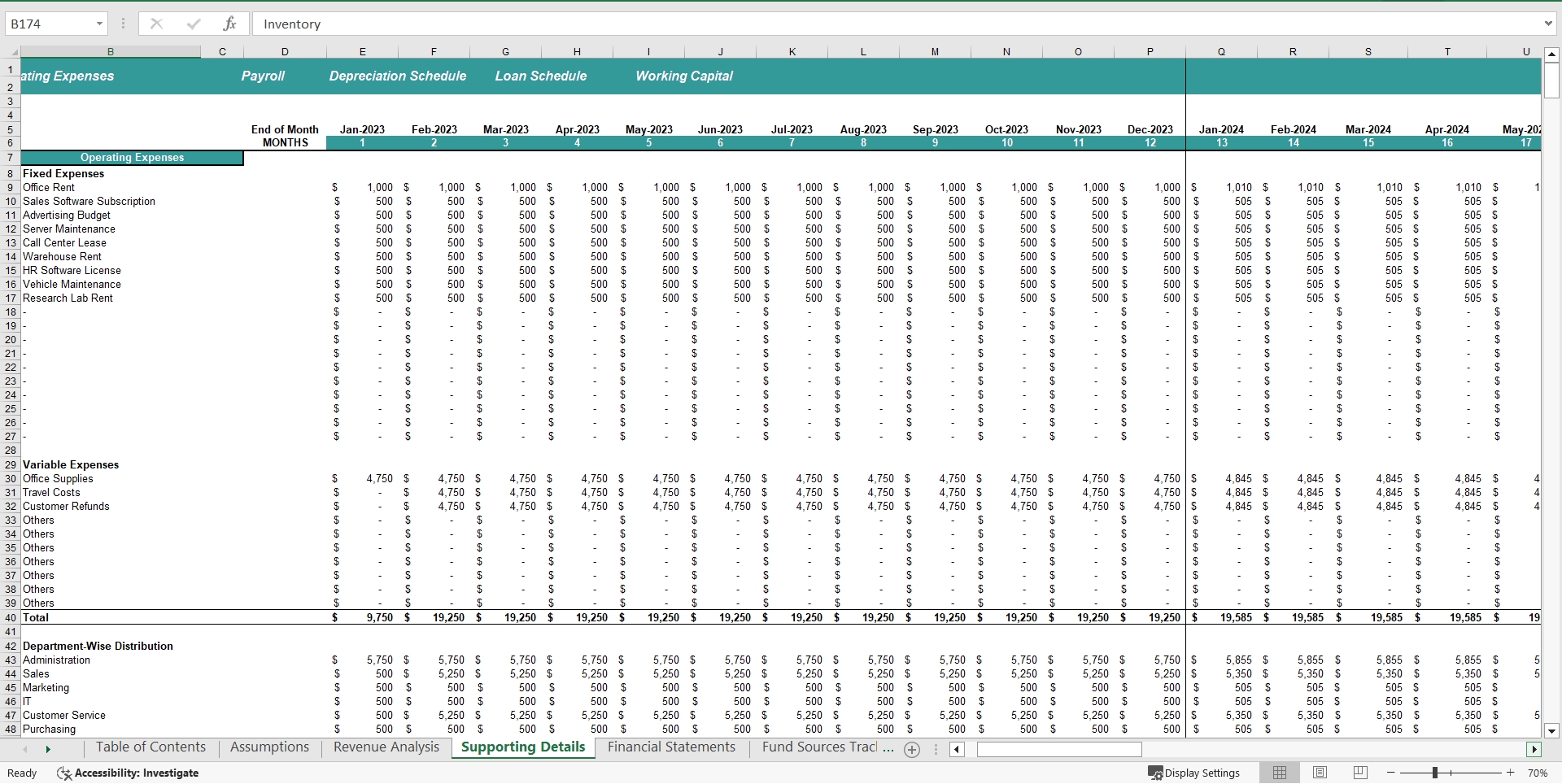1562x784 pixels.
Task: Click the horizontal scrollbar right arrow
Action: tap(1534, 749)
